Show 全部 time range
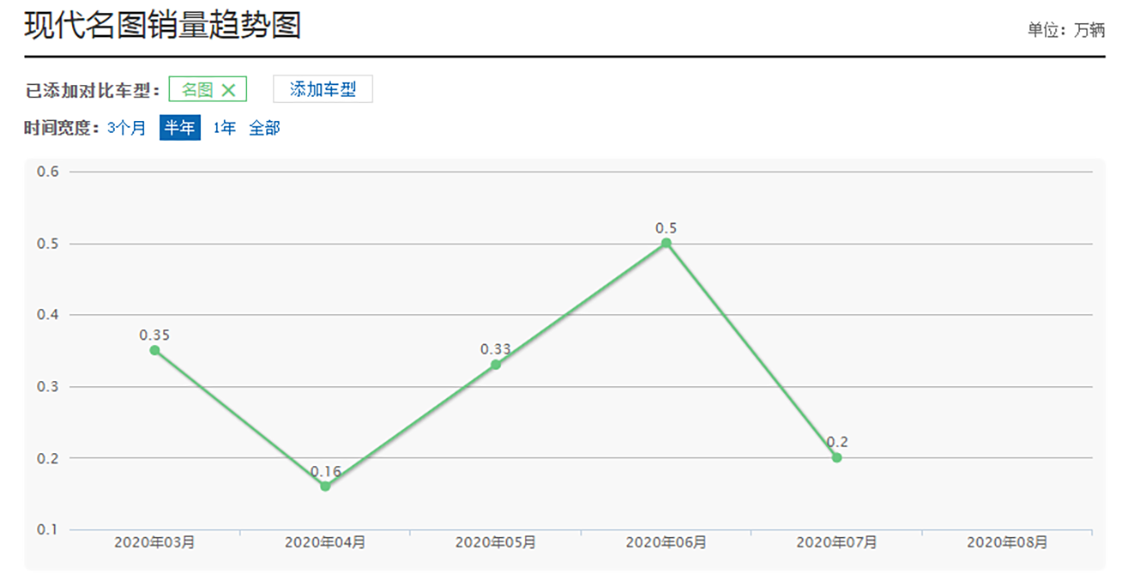The image size is (1134, 586). click(x=265, y=128)
